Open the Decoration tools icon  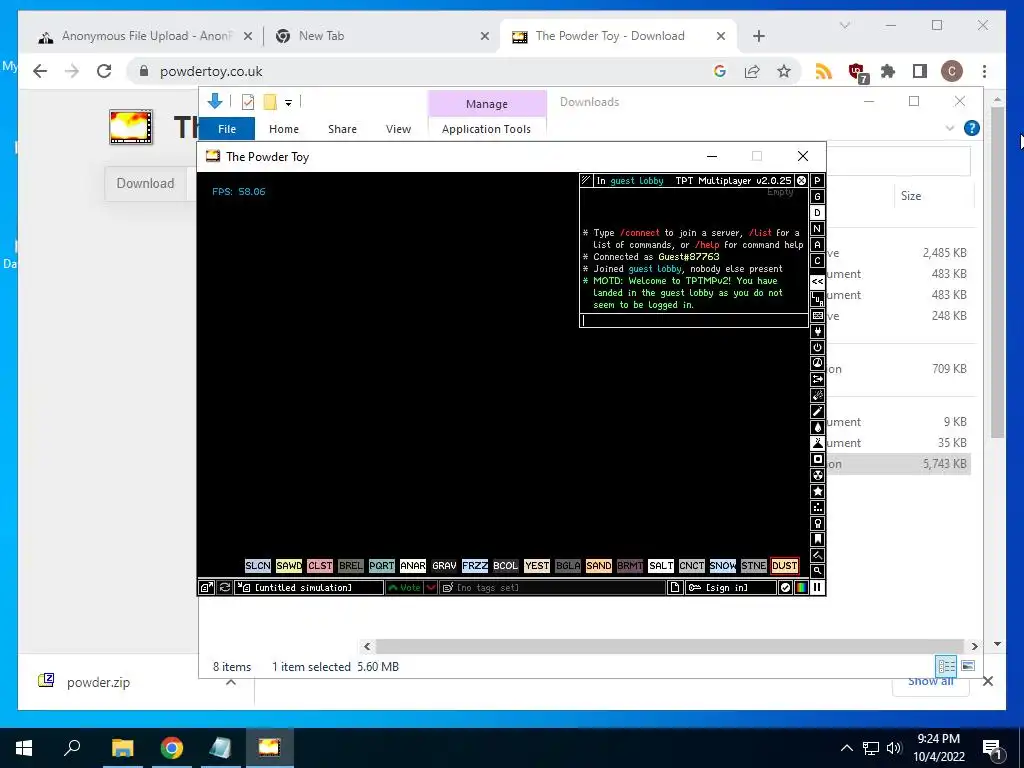(x=817, y=555)
